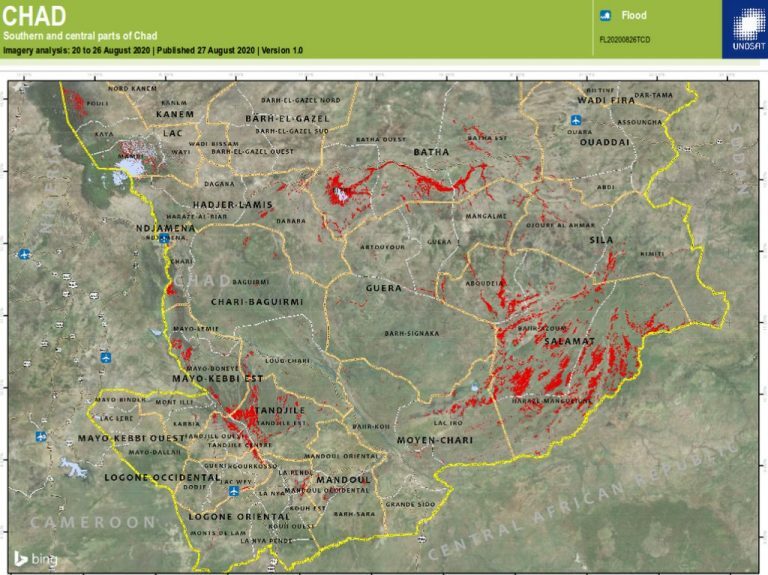Click the OUADDAI region label

pyautogui.click(x=604, y=143)
